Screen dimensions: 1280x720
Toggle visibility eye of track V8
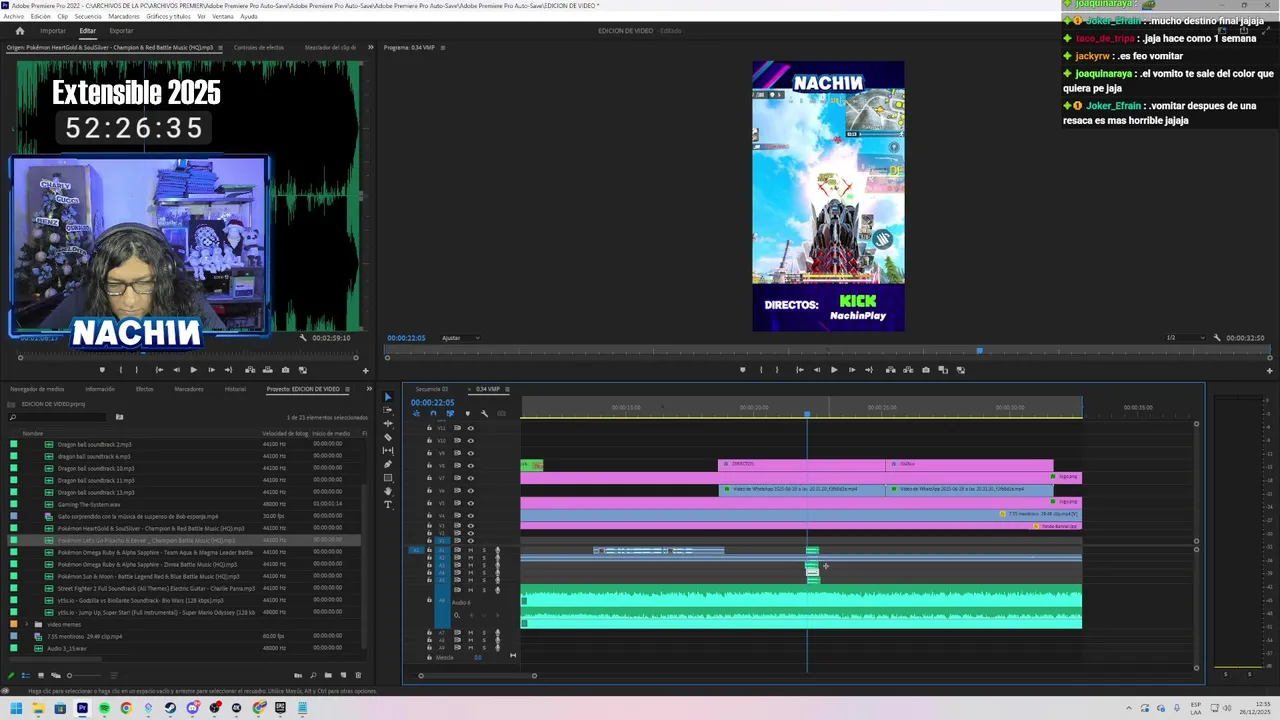point(470,465)
